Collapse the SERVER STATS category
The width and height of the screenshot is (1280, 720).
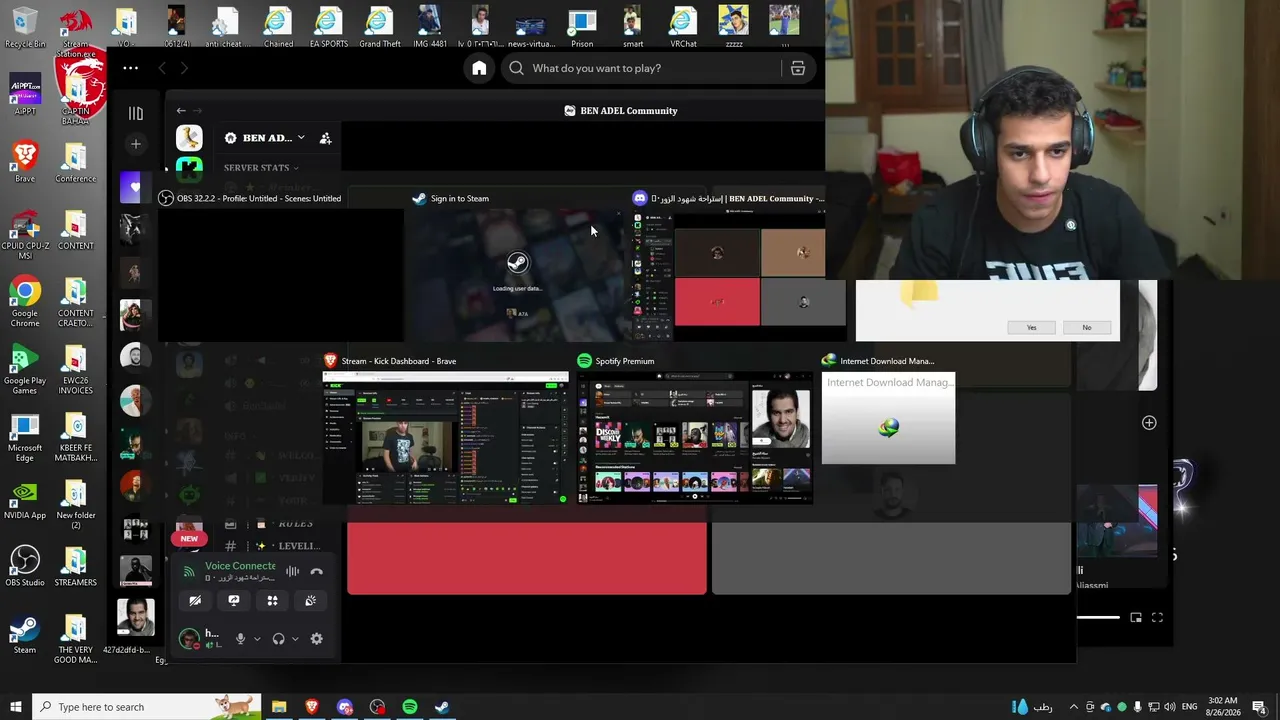coord(261,168)
